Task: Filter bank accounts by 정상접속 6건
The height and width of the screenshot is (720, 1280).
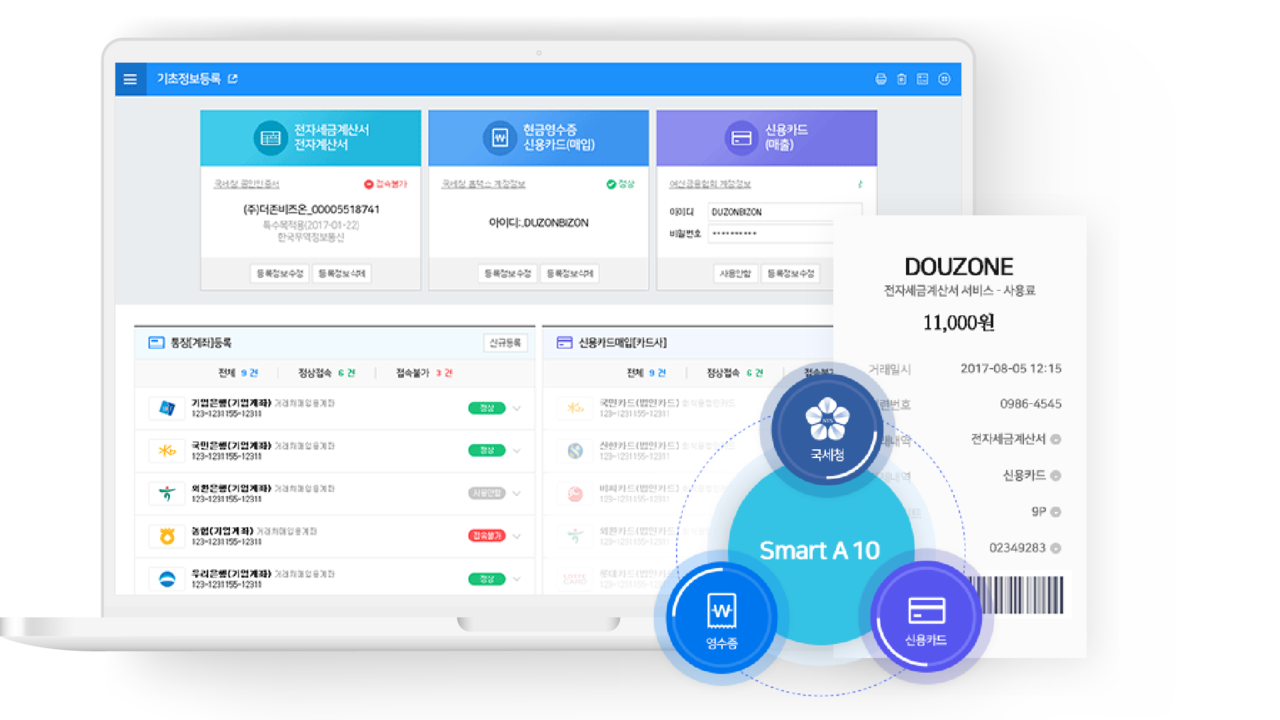Action: [326, 372]
